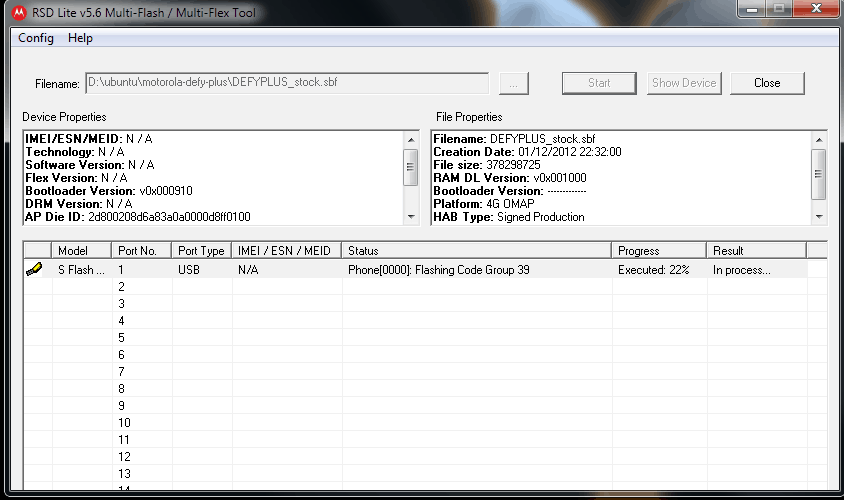Image resolution: width=844 pixels, height=500 pixels.
Task: Open the Help menu
Action: 80,38
